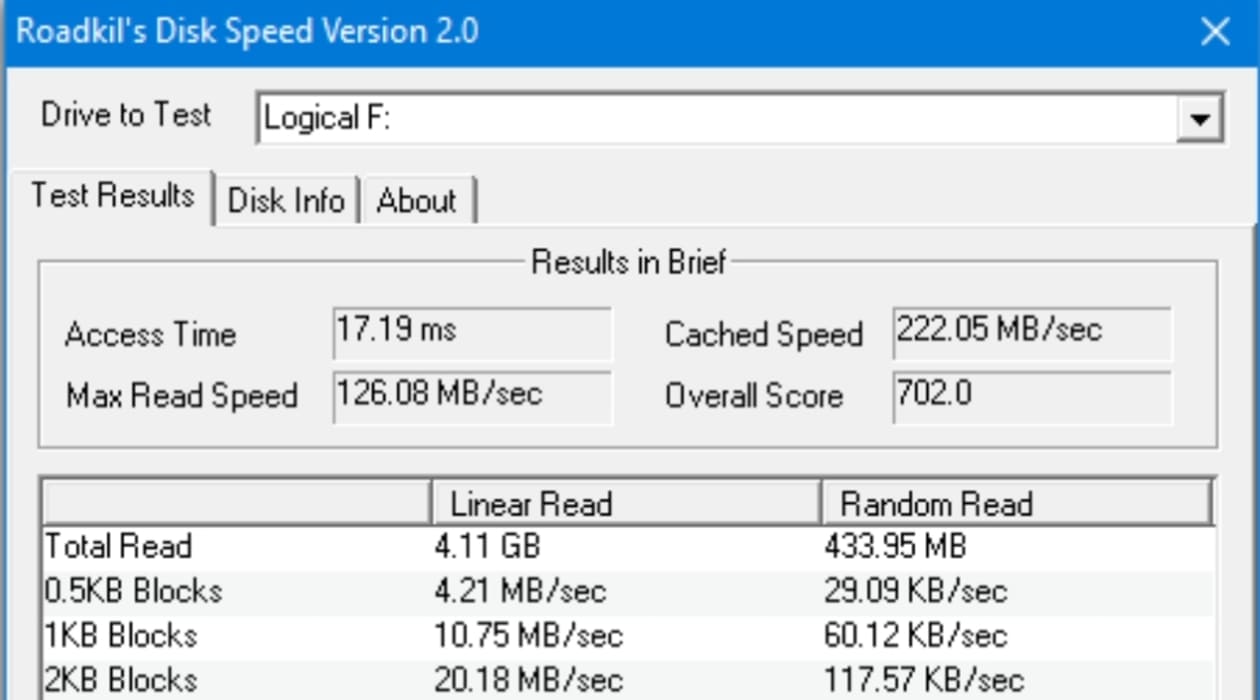1260x700 pixels.
Task: Click the blank first column header
Action: (x=237, y=503)
